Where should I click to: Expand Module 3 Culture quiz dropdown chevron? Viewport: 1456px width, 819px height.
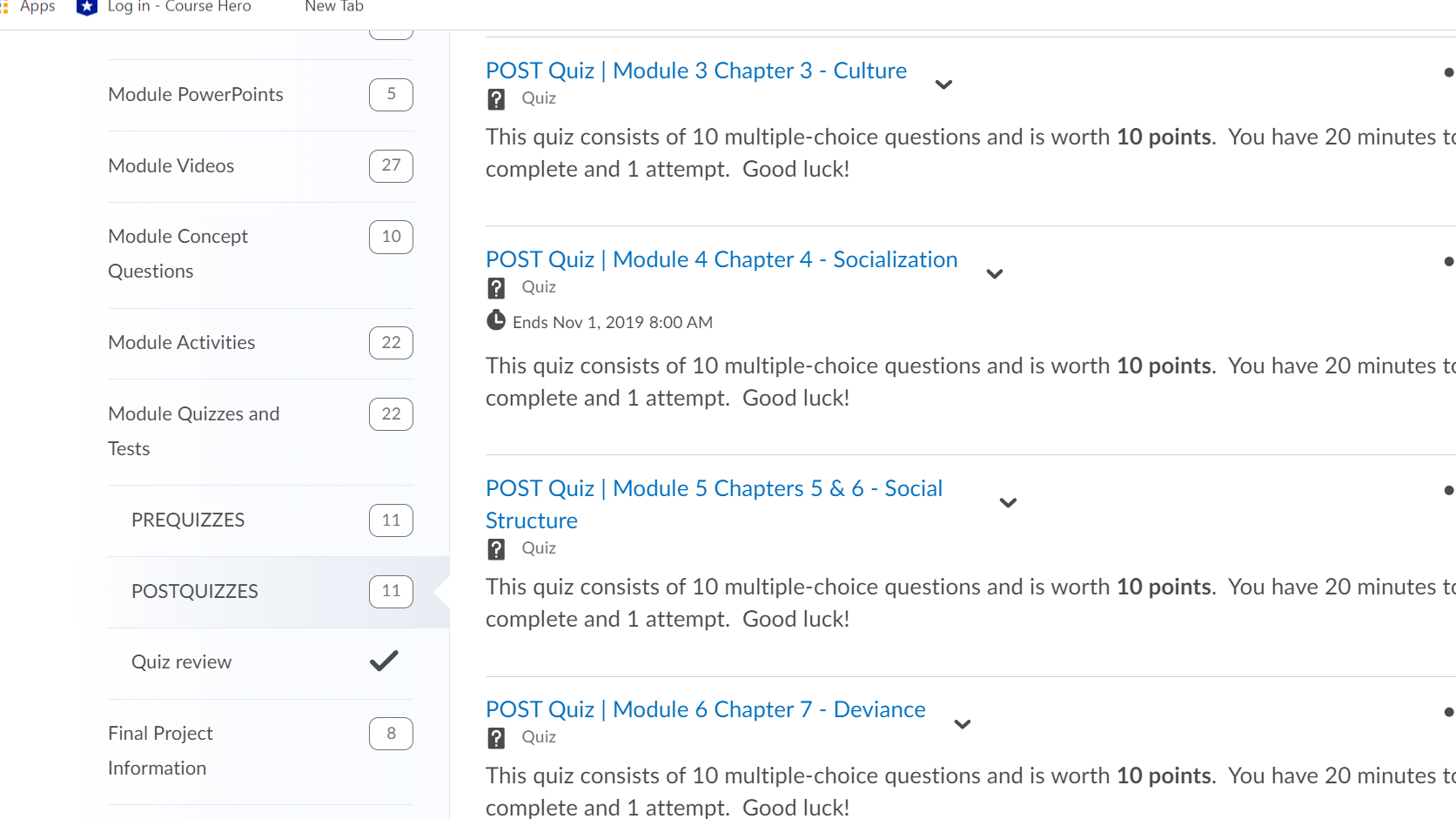943,84
